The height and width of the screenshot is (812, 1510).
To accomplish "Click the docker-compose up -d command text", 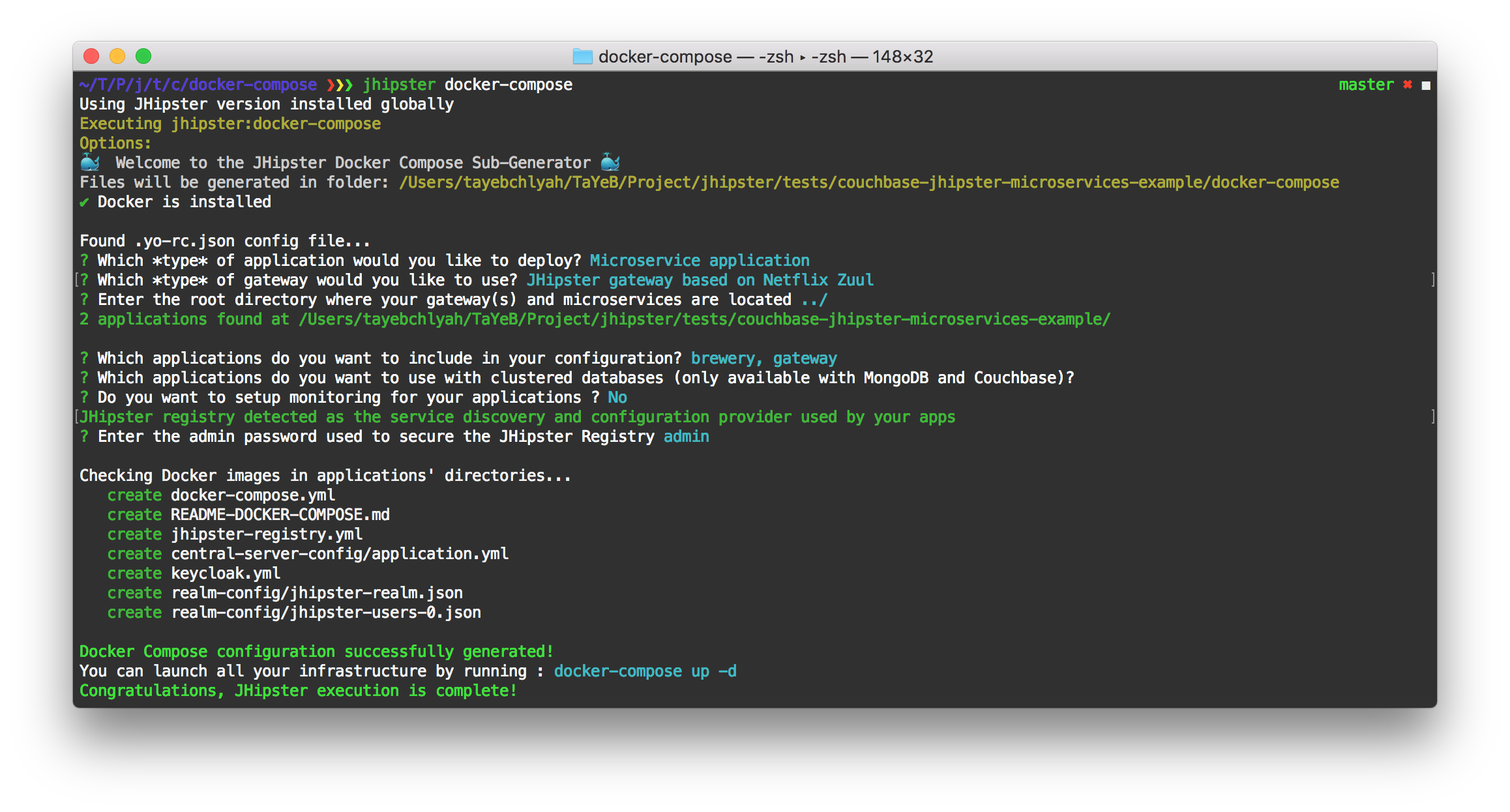I will [x=645, y=671].
